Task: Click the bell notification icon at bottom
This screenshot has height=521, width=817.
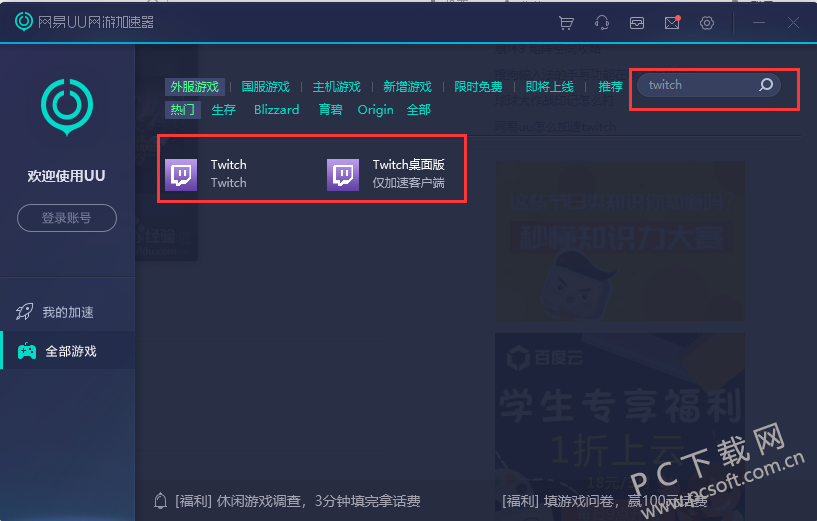Action: pos(160,500)
